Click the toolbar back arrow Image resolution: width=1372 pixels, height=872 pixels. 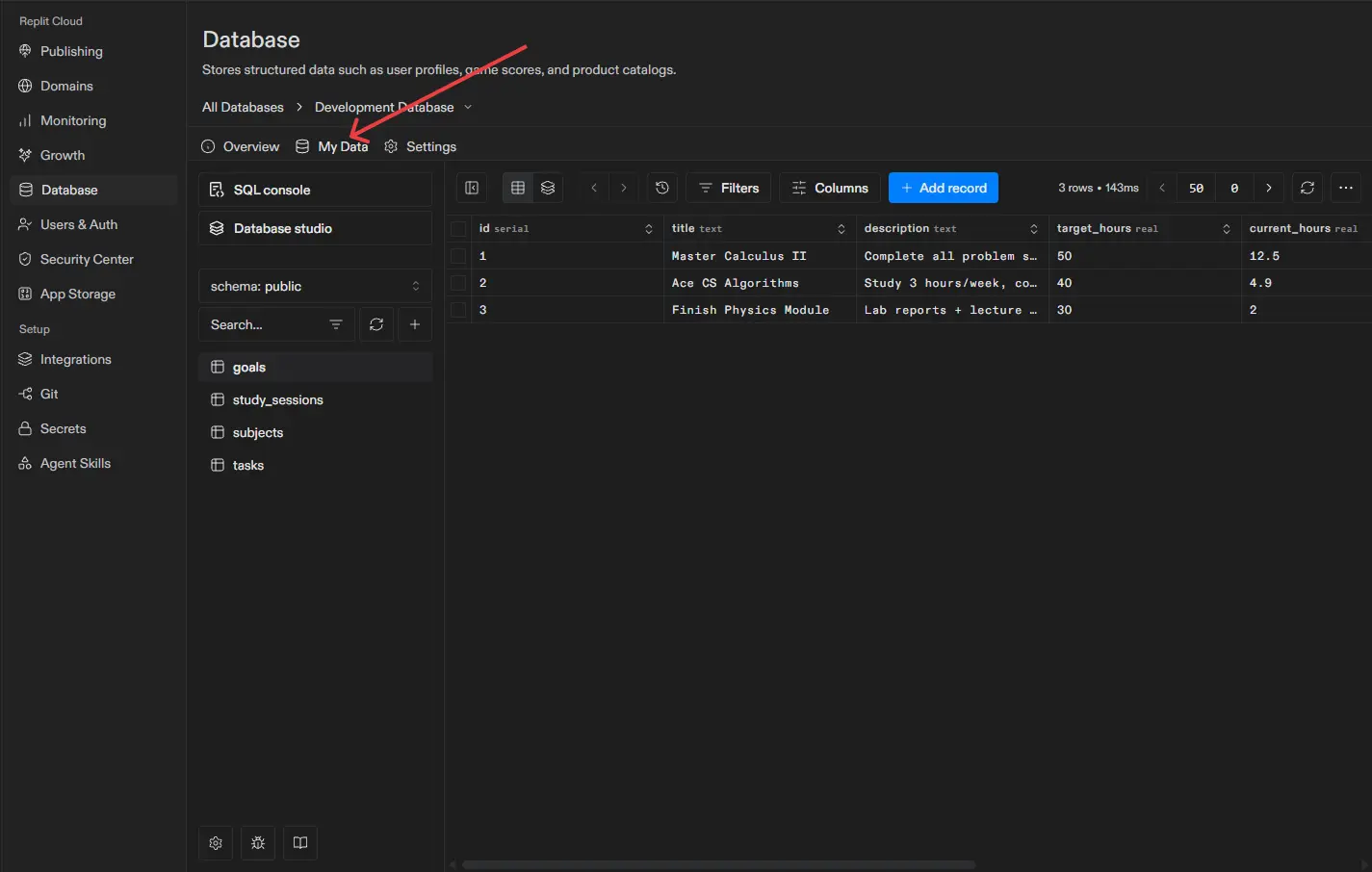pos(594,188)
